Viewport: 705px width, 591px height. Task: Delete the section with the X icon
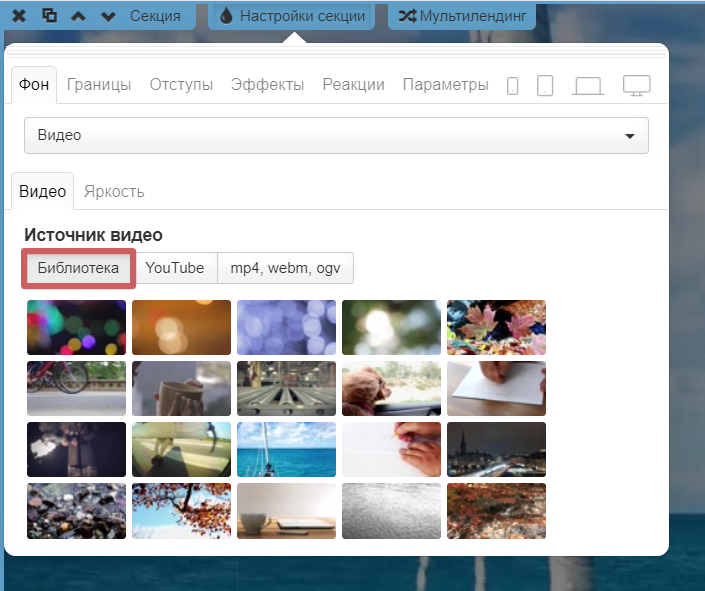point(19,16)
